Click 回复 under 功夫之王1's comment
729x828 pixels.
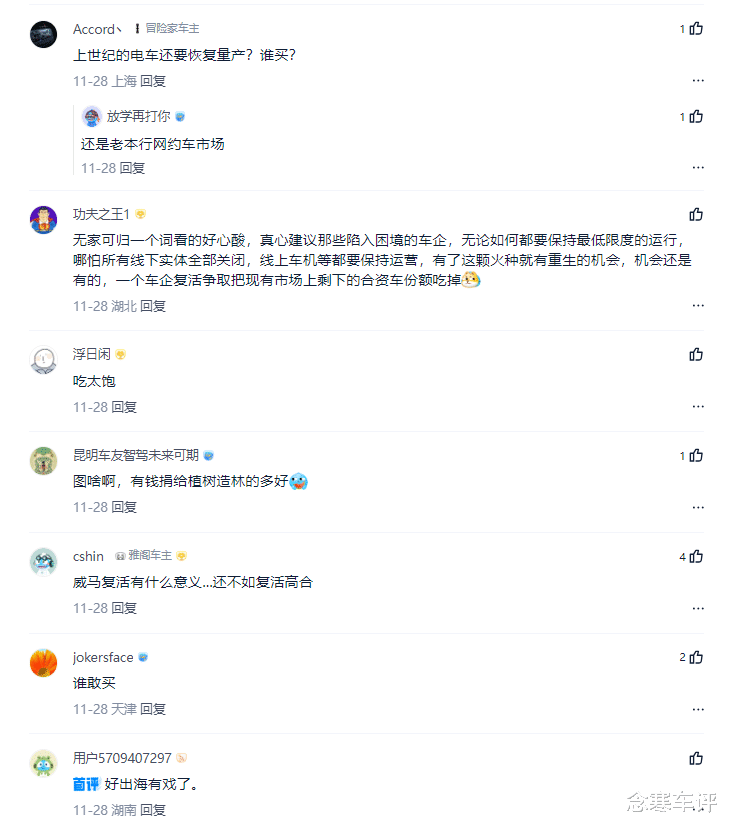153,306
